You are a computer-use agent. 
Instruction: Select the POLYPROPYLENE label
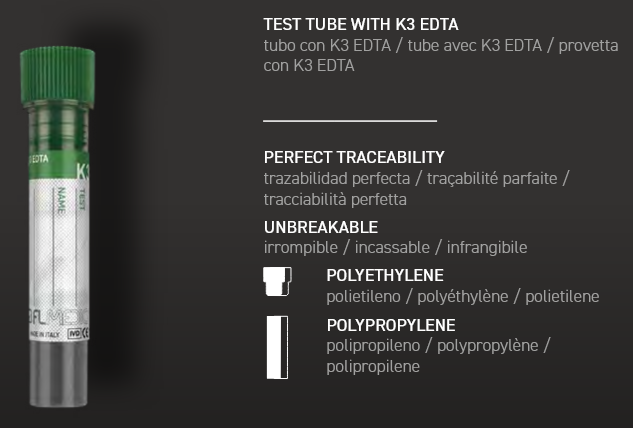[391, 325]
